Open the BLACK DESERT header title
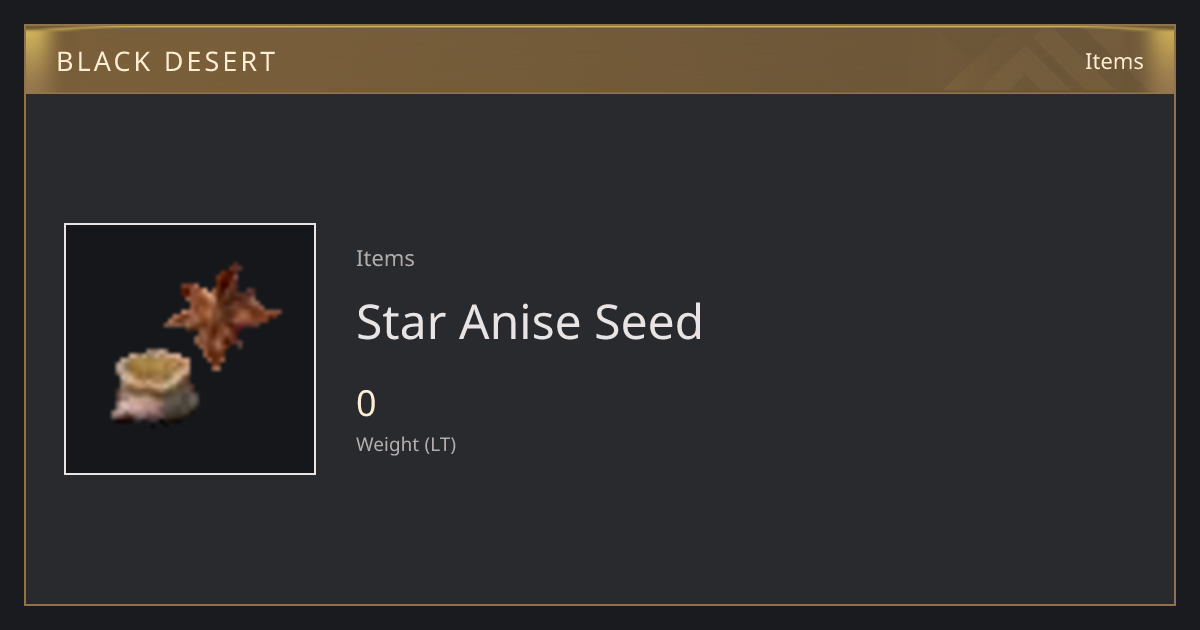The height and width of the screenshot is (630, 1200). click(x=166, y=62)
